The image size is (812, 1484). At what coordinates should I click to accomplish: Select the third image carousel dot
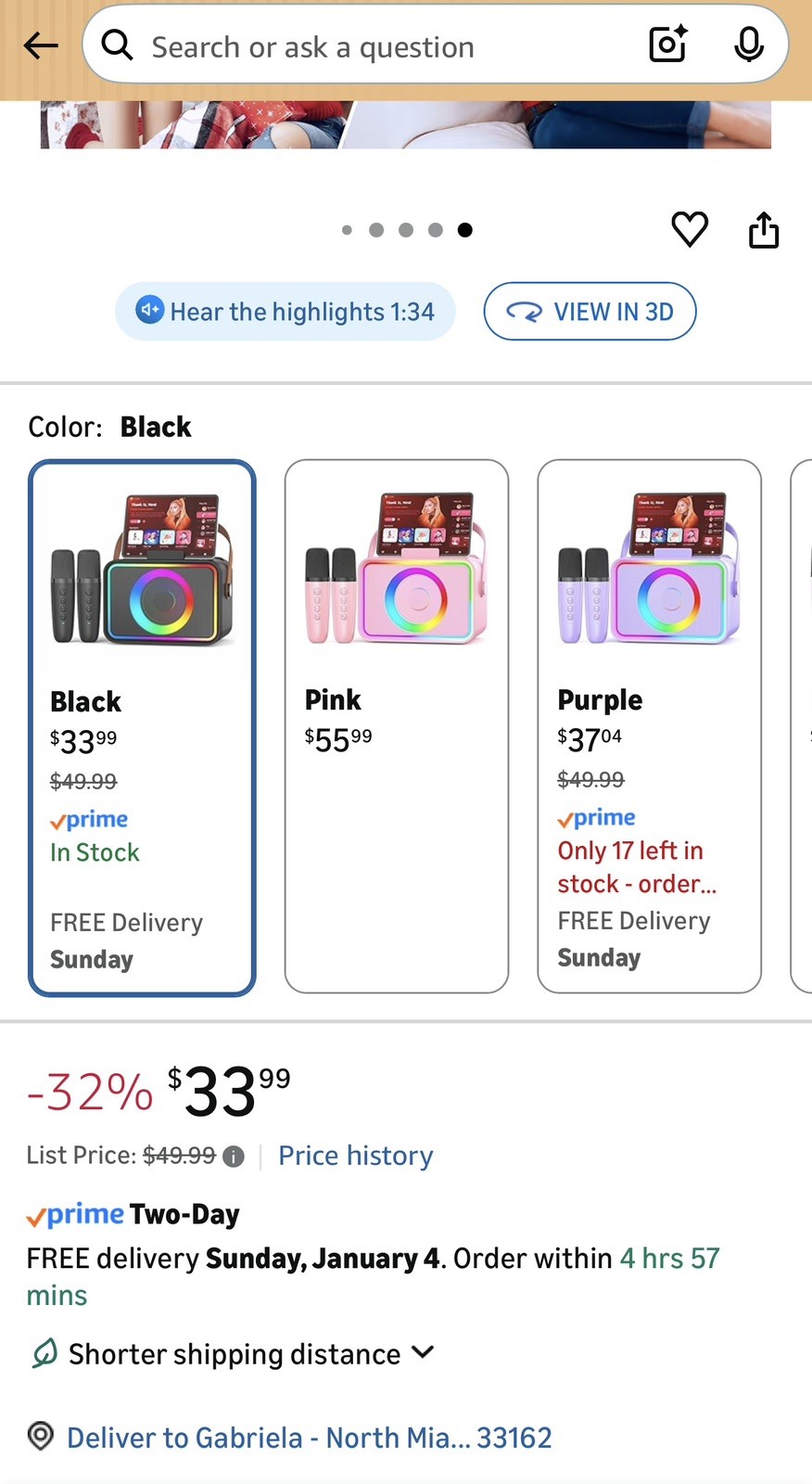point(406,230)
